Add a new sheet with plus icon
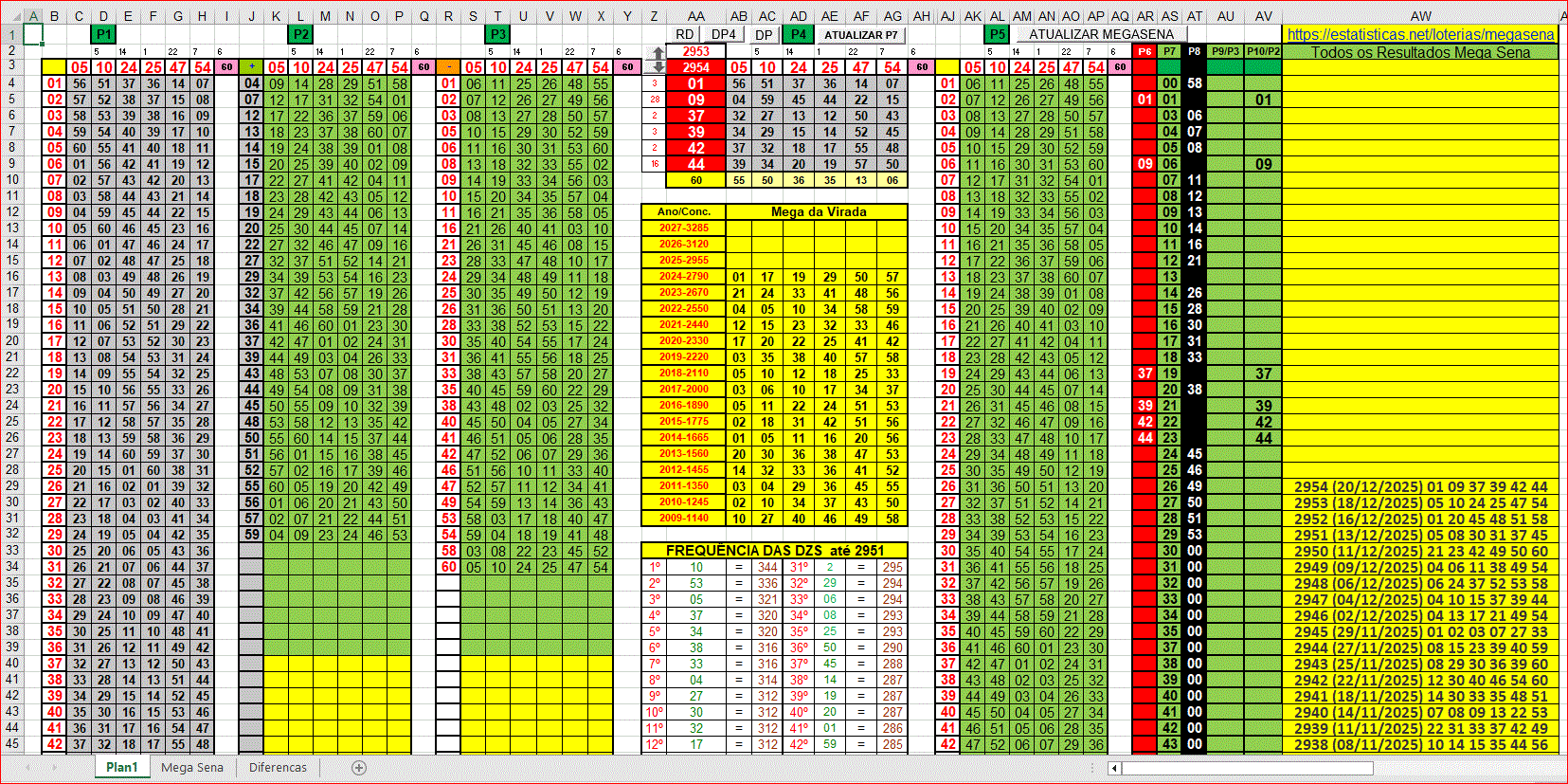The width and height of the screenshot is (1568, 784). [x=359, y=768]
